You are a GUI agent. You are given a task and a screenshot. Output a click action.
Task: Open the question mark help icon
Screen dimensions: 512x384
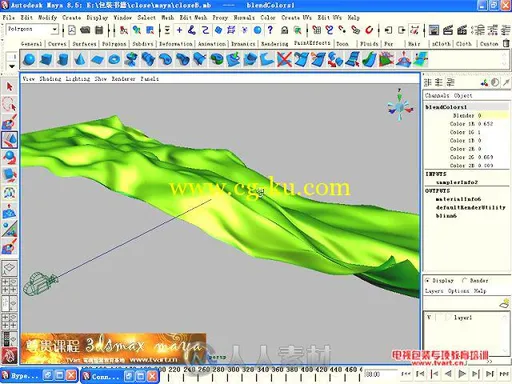point(270,30)
